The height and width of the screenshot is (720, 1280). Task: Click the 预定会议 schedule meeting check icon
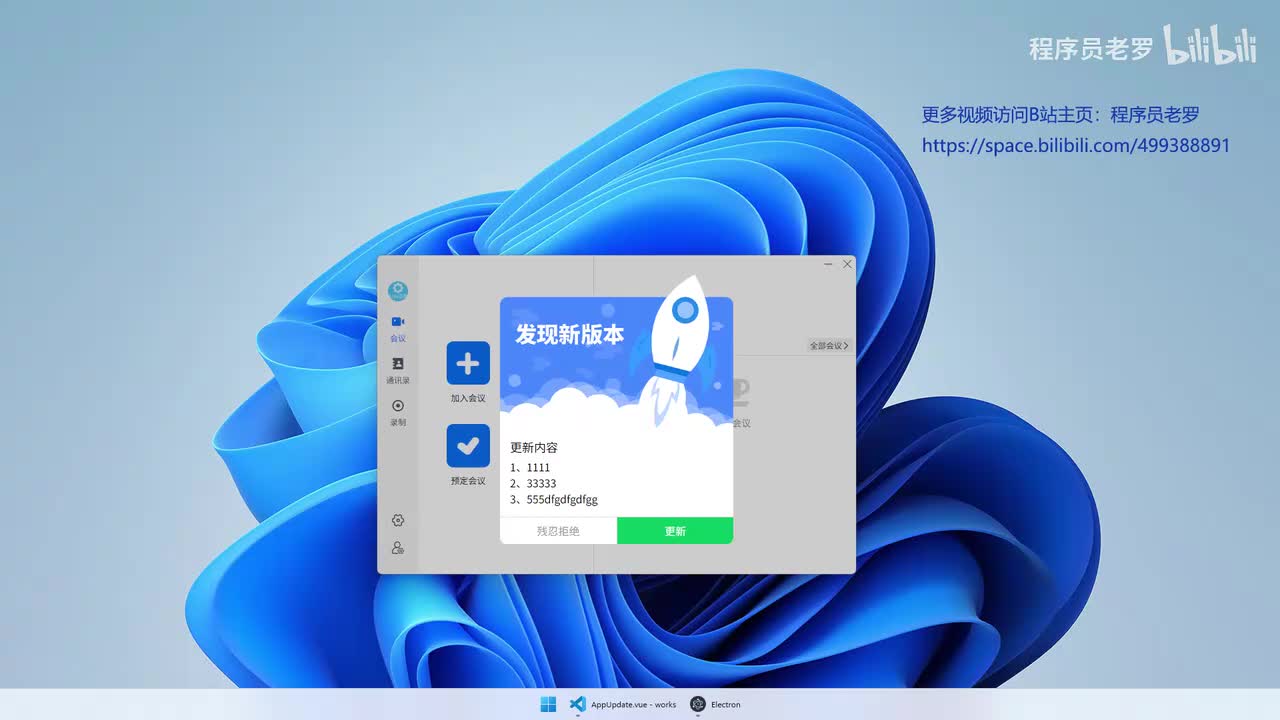pyautogui.click(x=468, y=446)
